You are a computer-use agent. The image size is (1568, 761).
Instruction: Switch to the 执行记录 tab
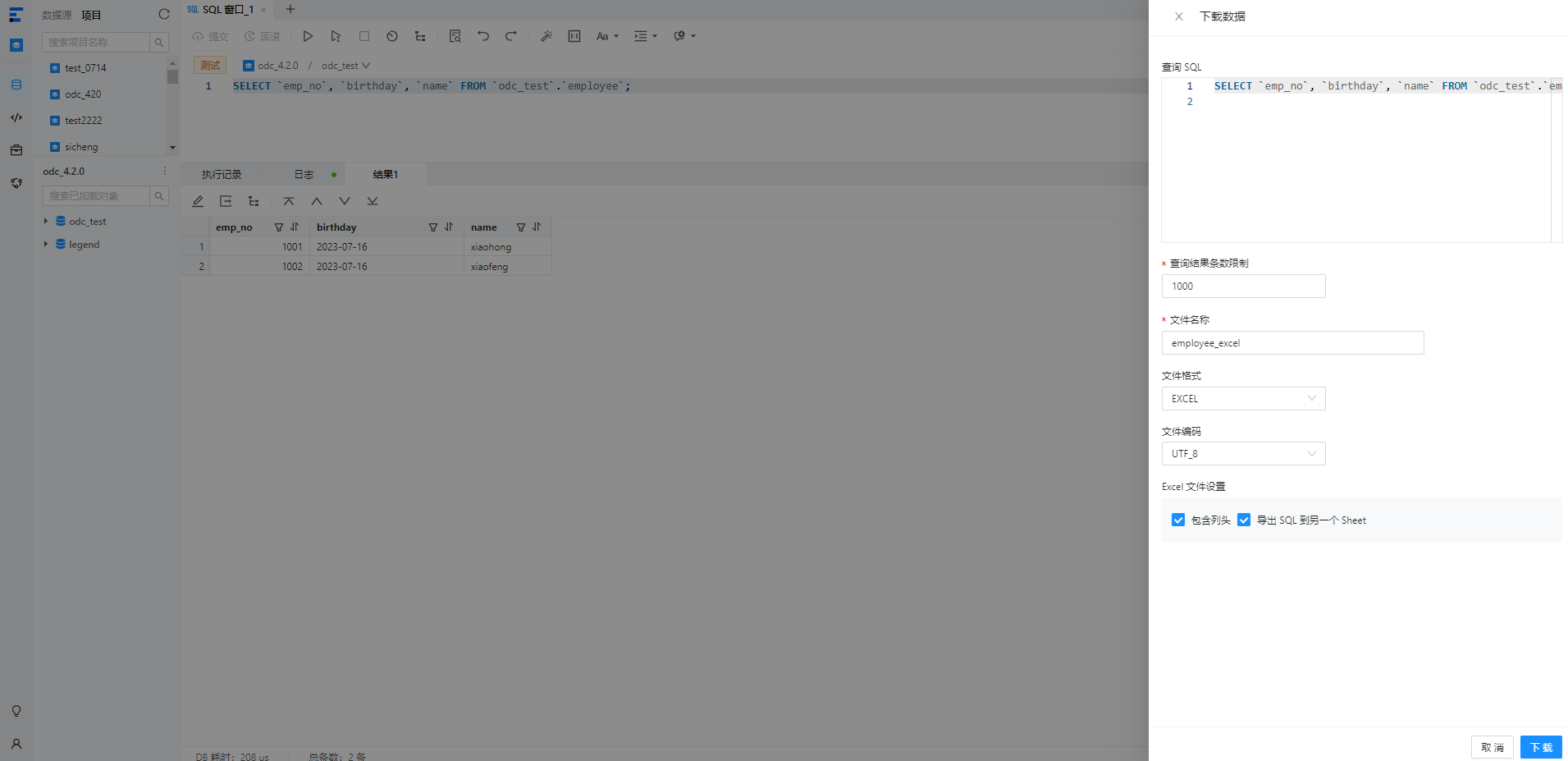222,174
